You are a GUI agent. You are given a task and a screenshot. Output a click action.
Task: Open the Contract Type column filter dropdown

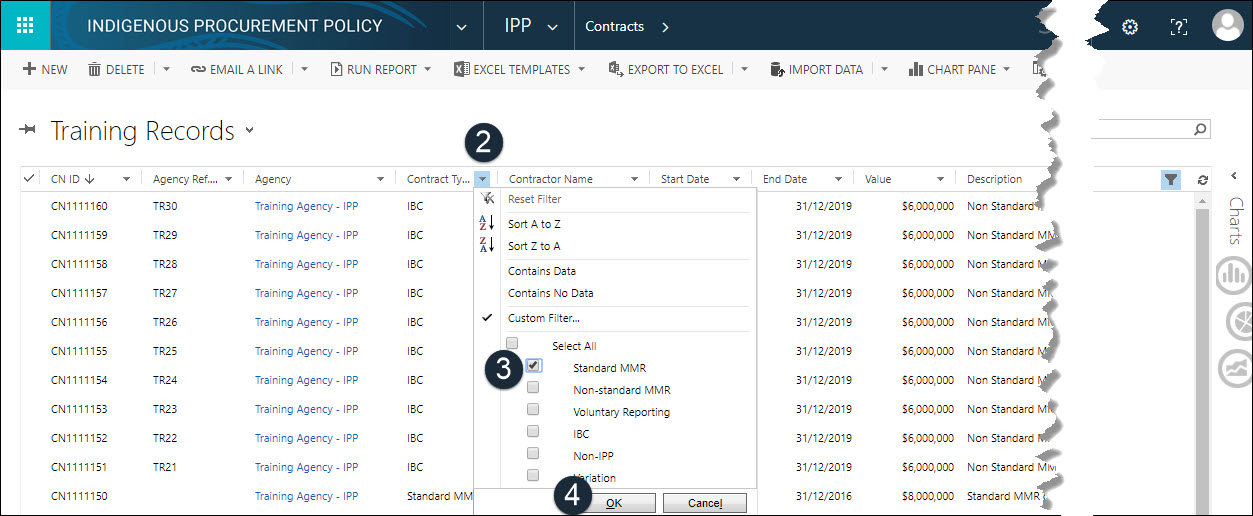click(483, 179)
